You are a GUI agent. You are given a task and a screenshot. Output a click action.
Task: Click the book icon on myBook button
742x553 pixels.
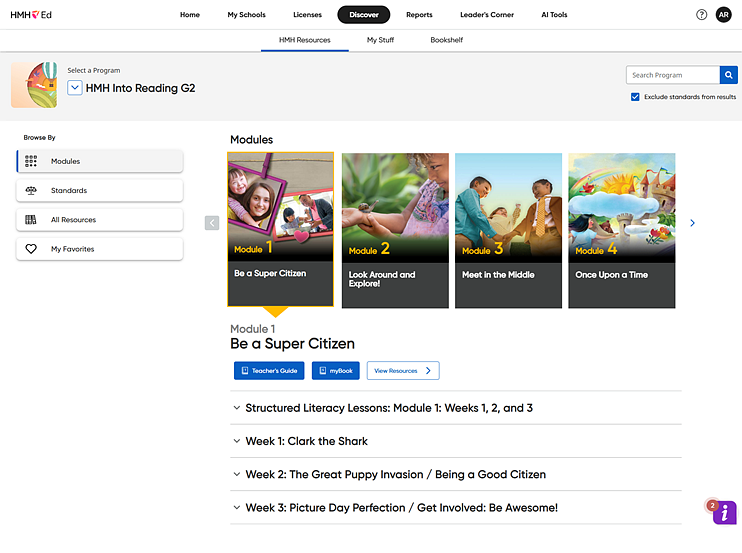(323, 370)
